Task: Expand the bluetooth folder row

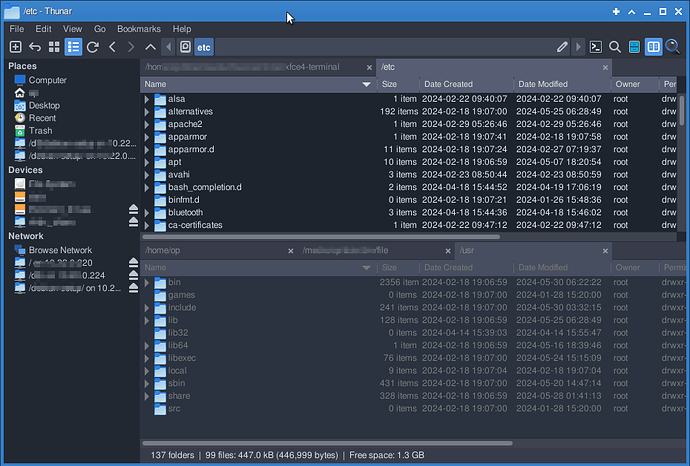Action: click(x=147, y=212)
